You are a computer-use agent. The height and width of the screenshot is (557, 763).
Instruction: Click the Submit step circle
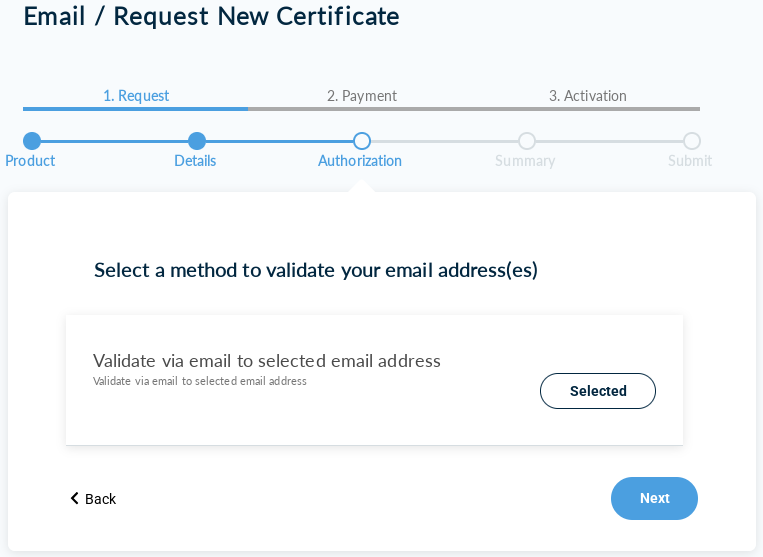[692, 141]
